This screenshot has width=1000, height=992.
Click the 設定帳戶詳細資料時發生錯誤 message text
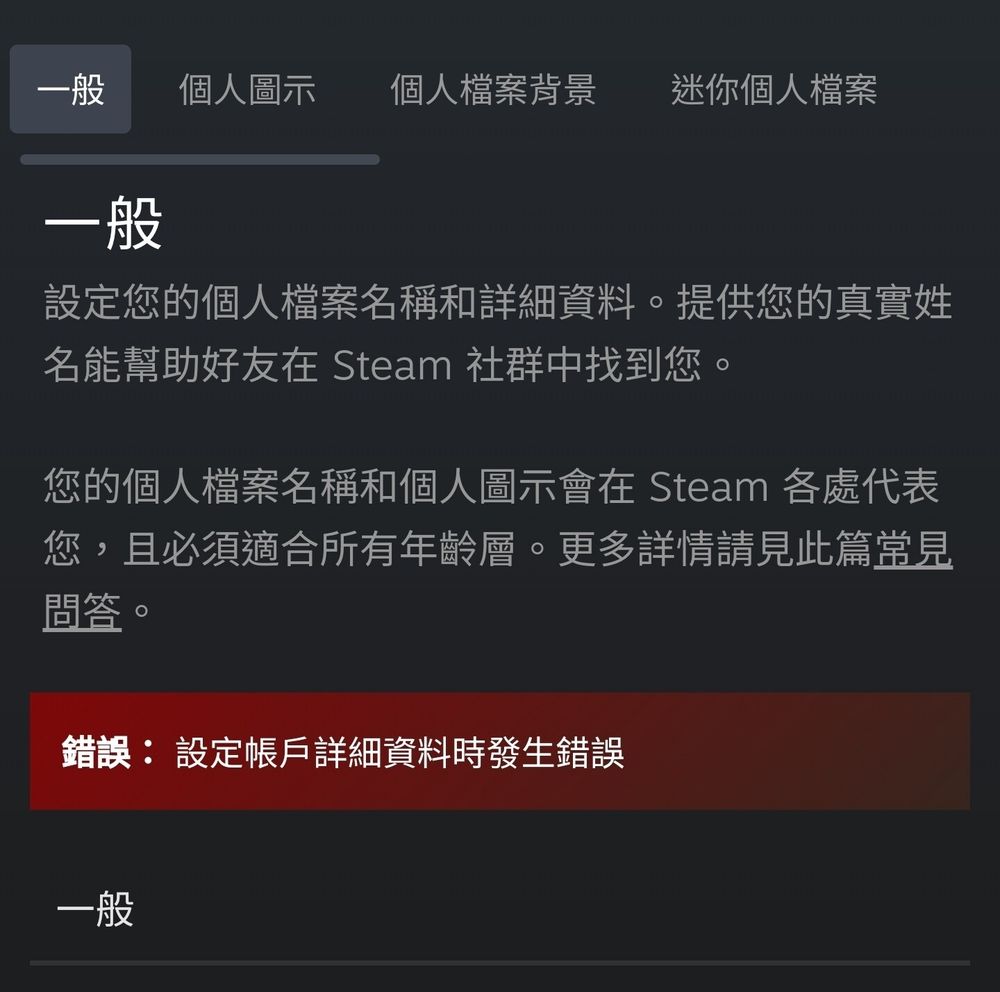coord(400,752)
